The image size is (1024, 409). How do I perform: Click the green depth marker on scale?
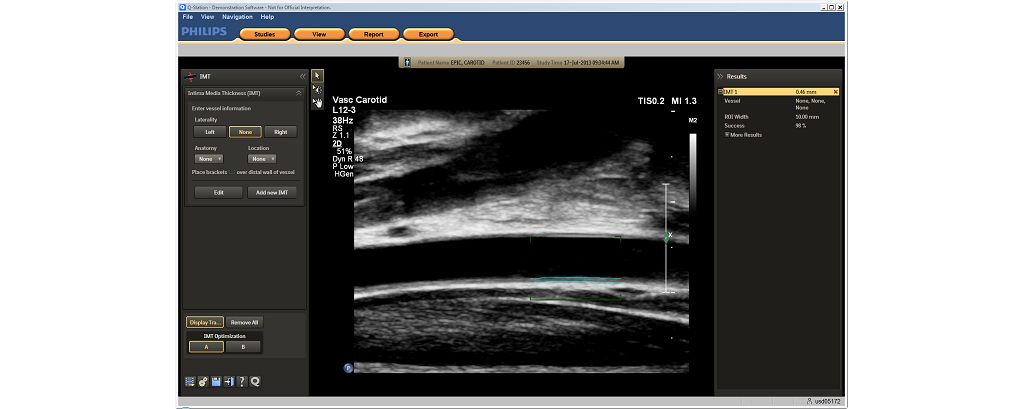coord(666,238)
